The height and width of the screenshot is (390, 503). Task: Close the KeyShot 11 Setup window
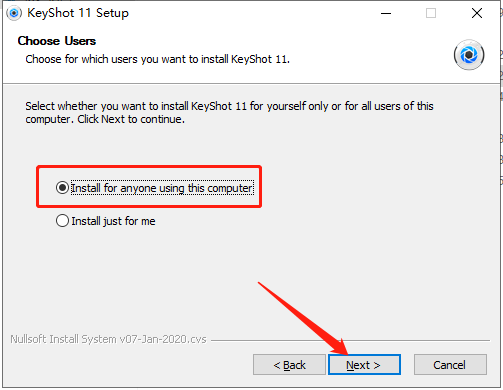(477, 13)
